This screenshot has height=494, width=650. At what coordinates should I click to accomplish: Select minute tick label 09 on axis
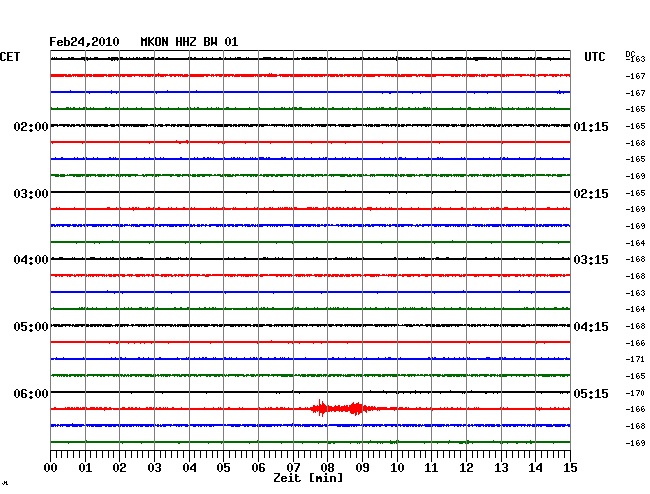[362, 467]
